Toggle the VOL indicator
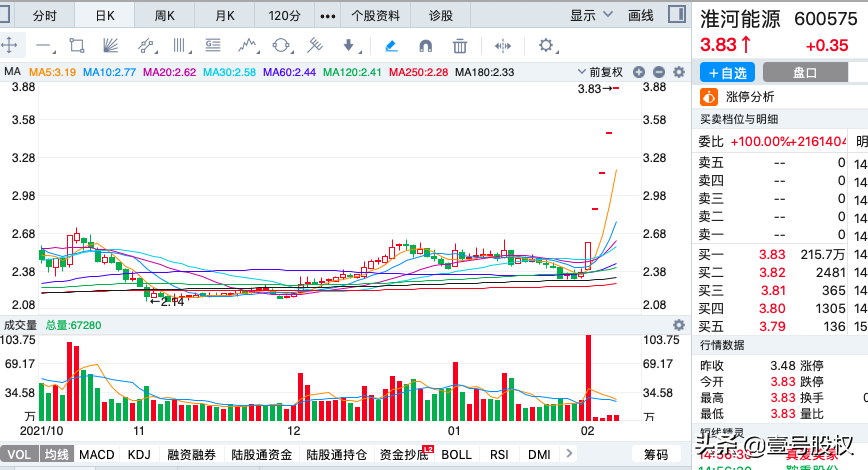 (19, 454)
